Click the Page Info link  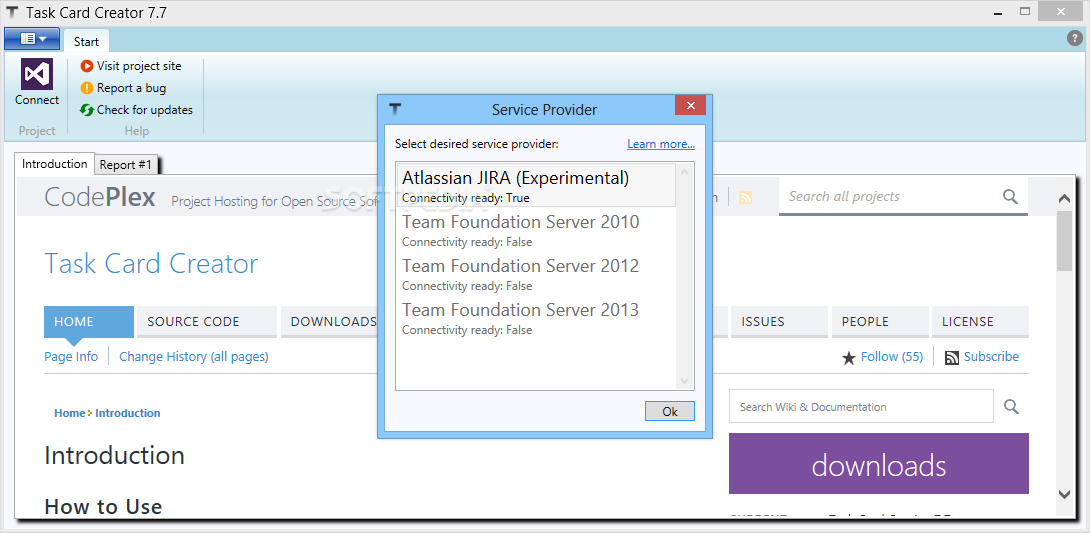pyautogui.click(x=71, y=356)
